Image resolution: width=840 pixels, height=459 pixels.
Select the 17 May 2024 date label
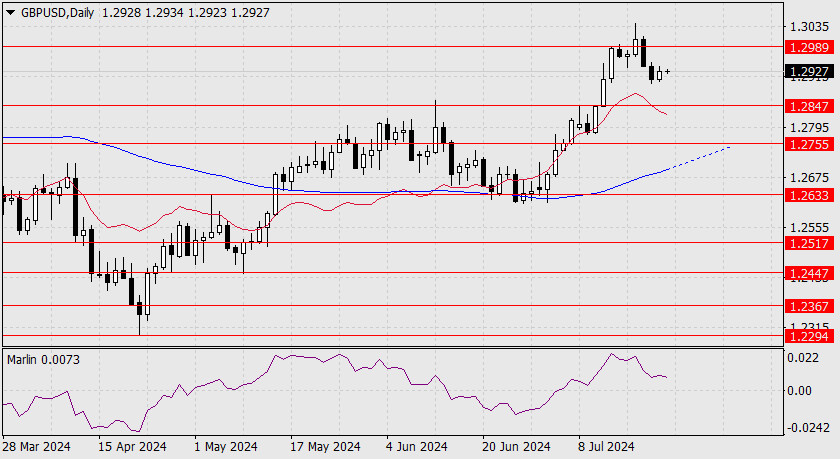pyautogui.click(x=325, y=447)
